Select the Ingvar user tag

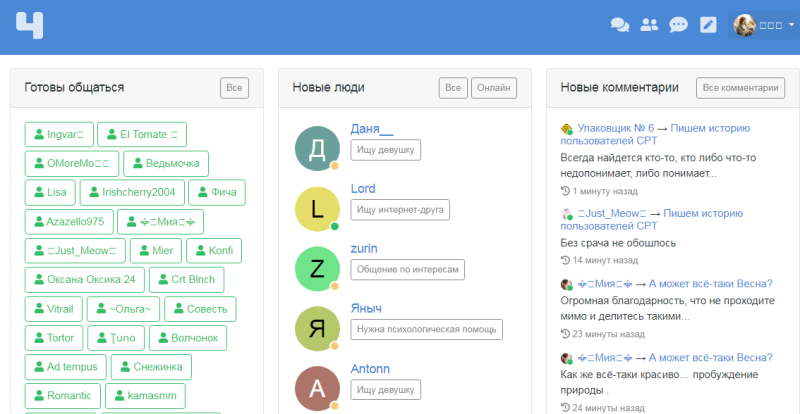pos(58,134)
